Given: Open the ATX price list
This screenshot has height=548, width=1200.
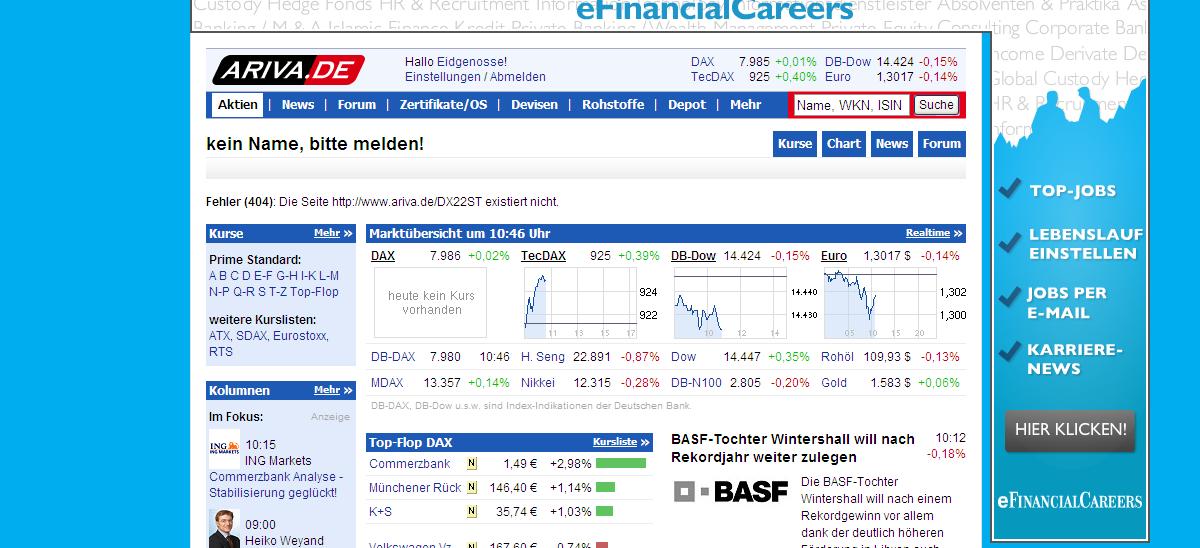Looking at the screenshot, I should pyautogui.click(x=220, y=336).
